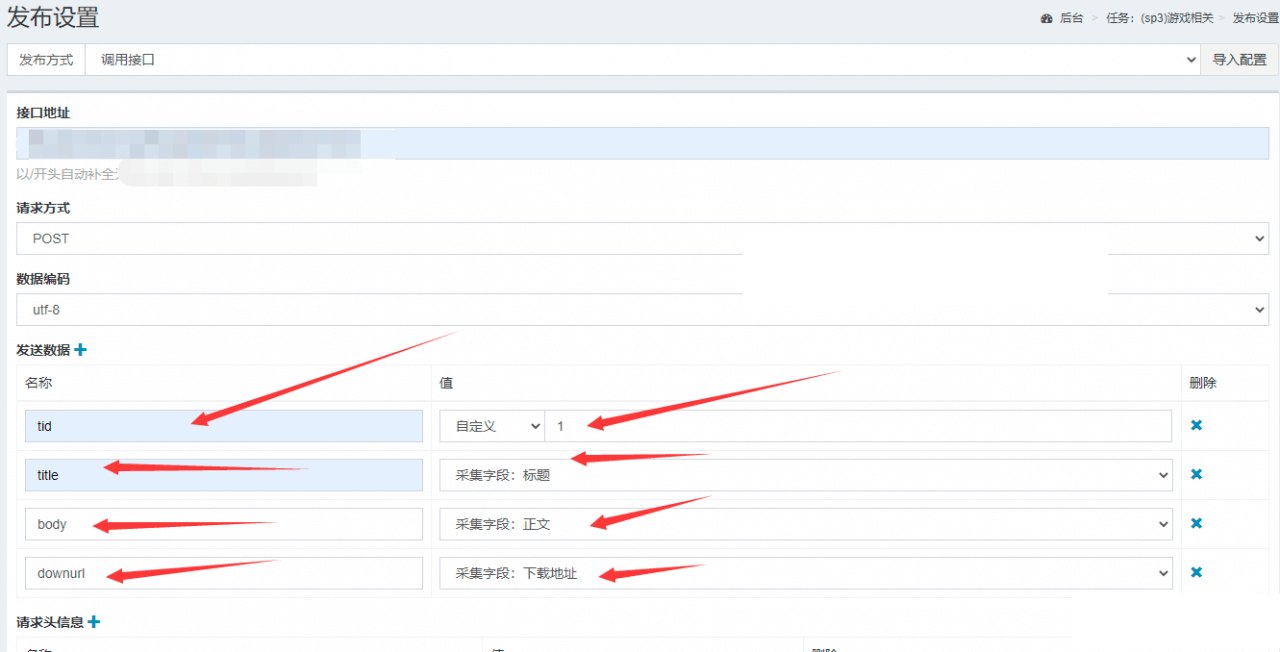
Task: Expand the 采集字段：下载地址 dropdown
Action: (805, 573)
